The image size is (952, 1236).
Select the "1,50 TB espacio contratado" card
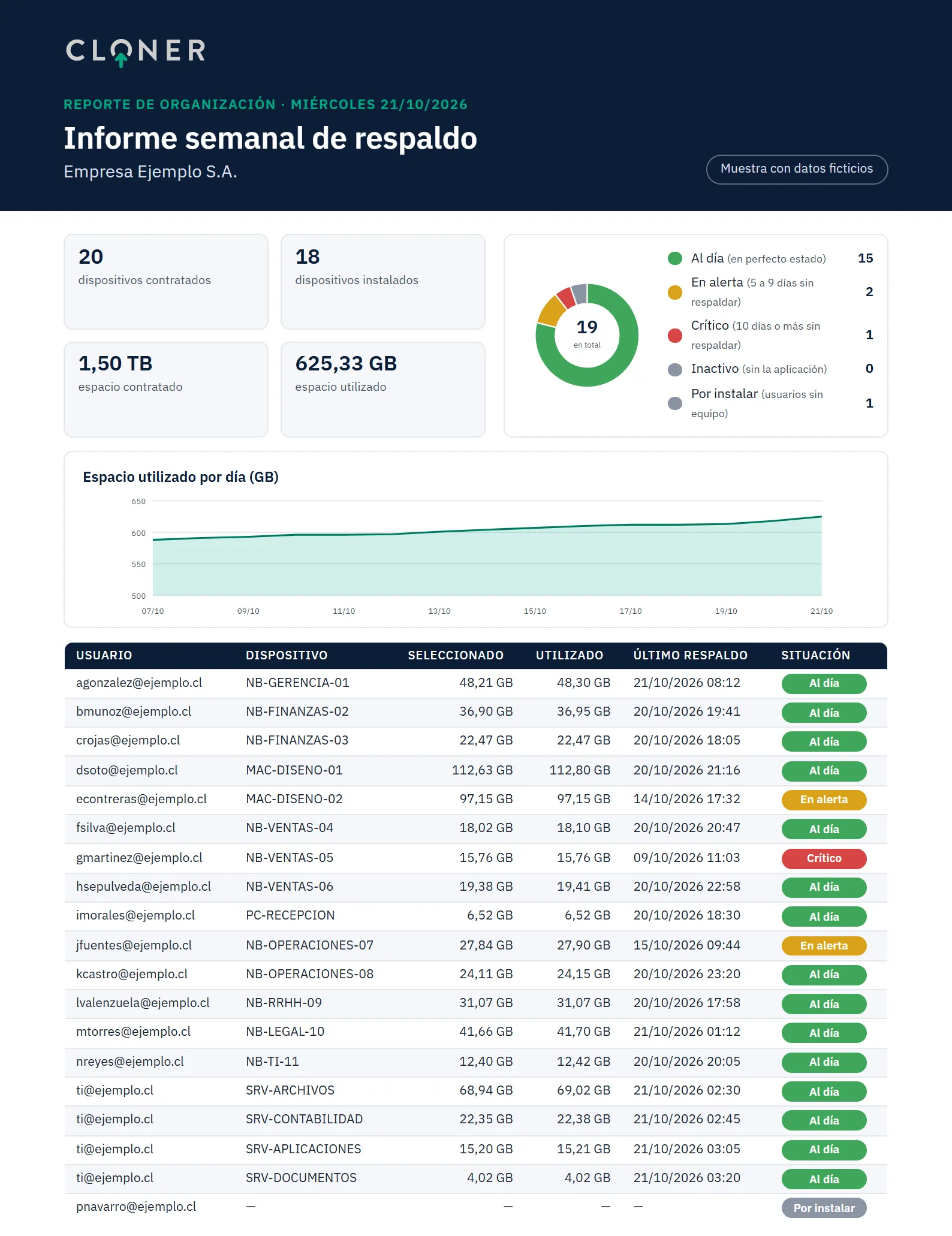point(166,390)
